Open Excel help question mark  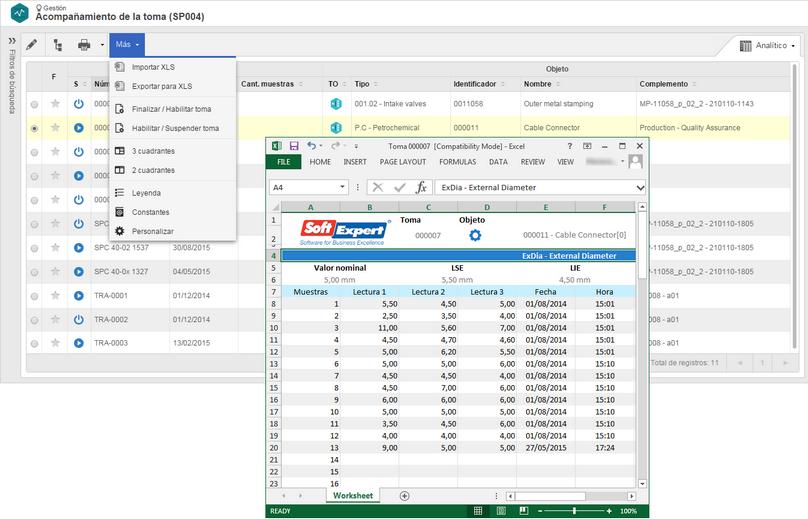coord(569,146)
